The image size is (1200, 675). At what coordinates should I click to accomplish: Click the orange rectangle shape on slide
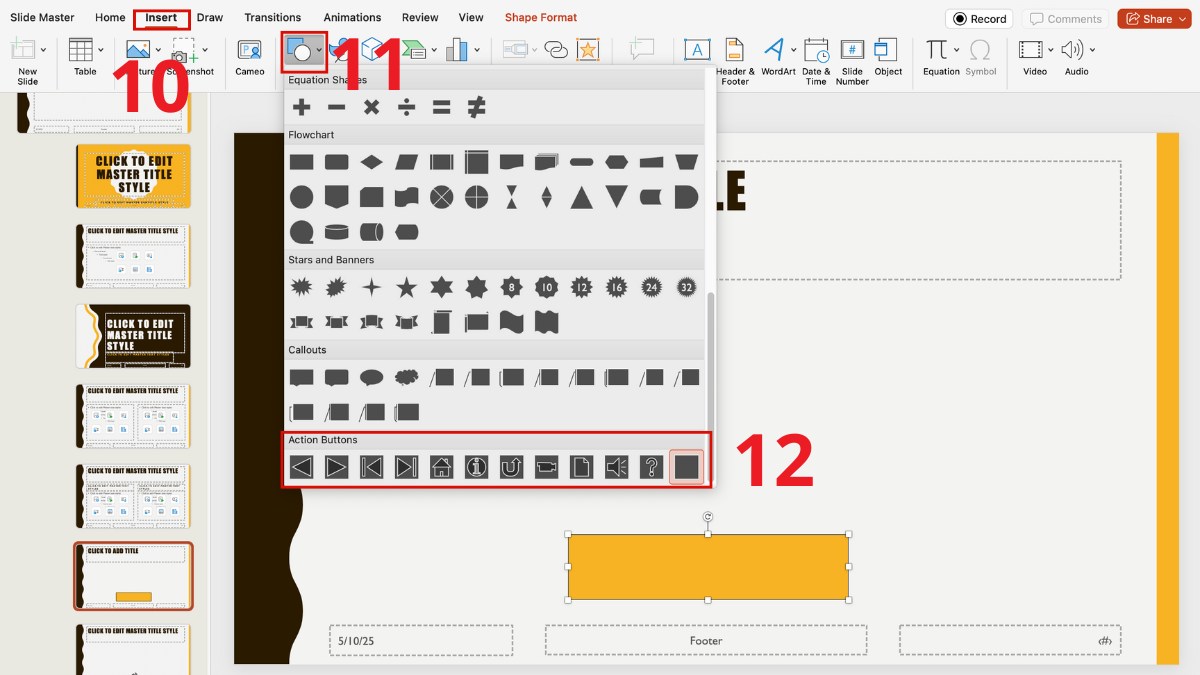coord(708,567)
